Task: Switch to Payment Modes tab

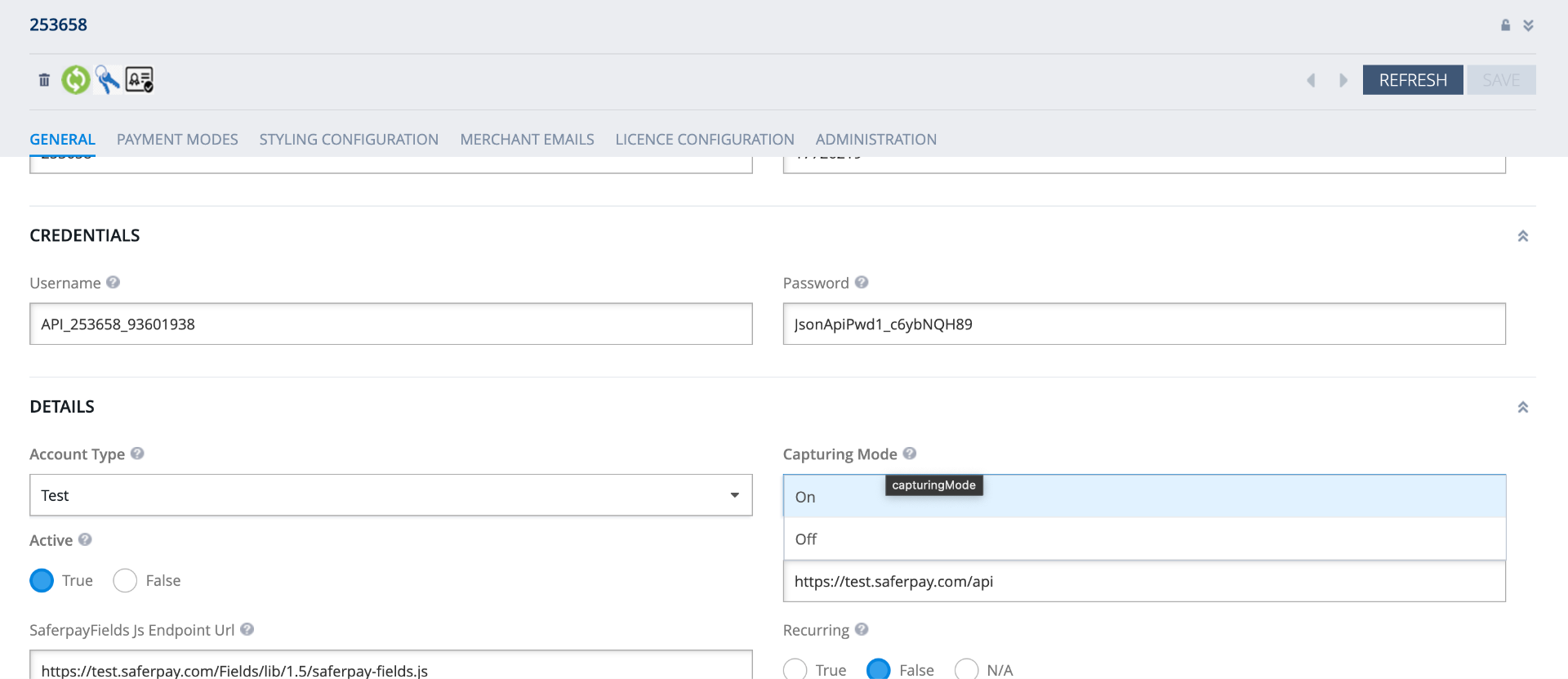Action: click(177, 140)
